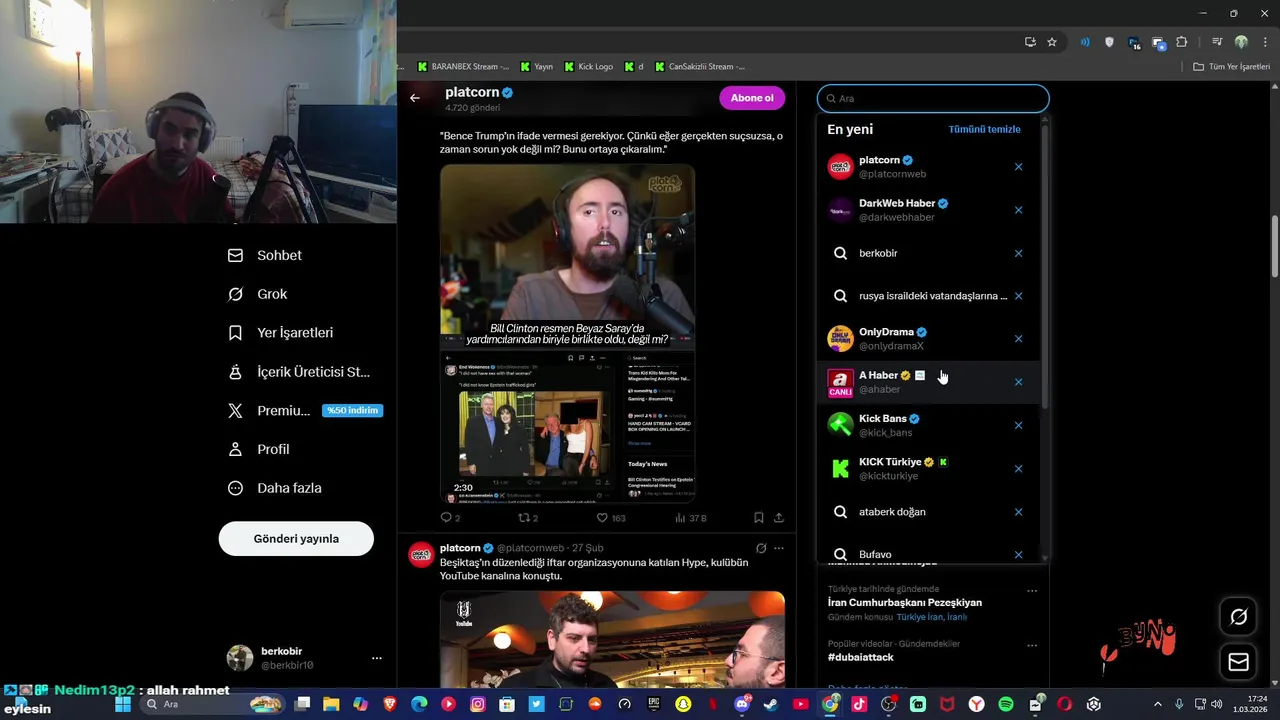Open Chrome three-dot menu
The width and height of the screenshot is (1280, 720).
tap(1264, 42)
